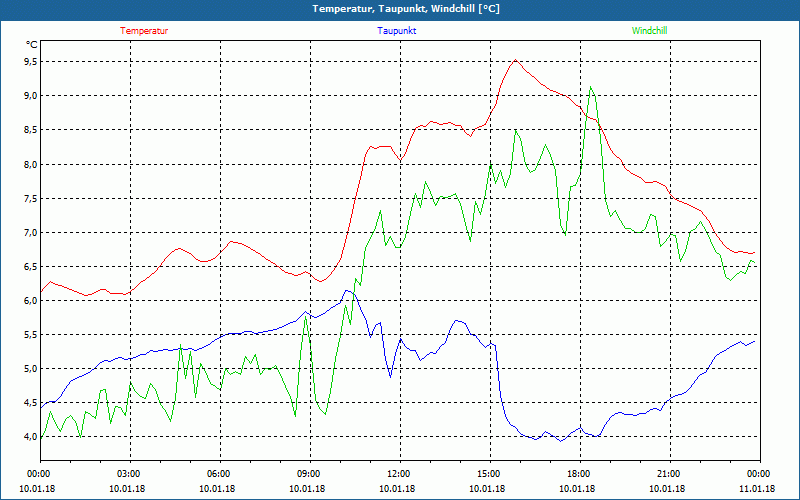Click the "4,0" y-axis value
Viewport: 800px width, 500px height.
[x=31, y=437]
